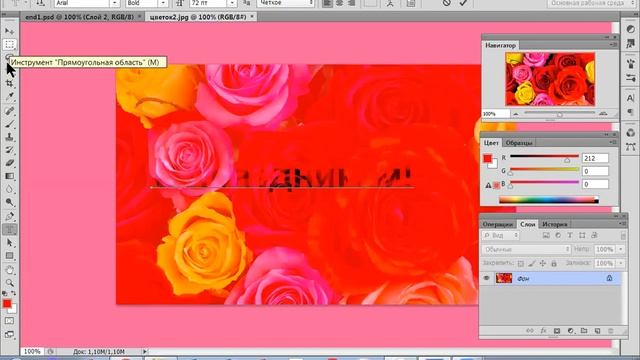Select the Move tool
The image size is (640, 360).
[x=9, y=31]
